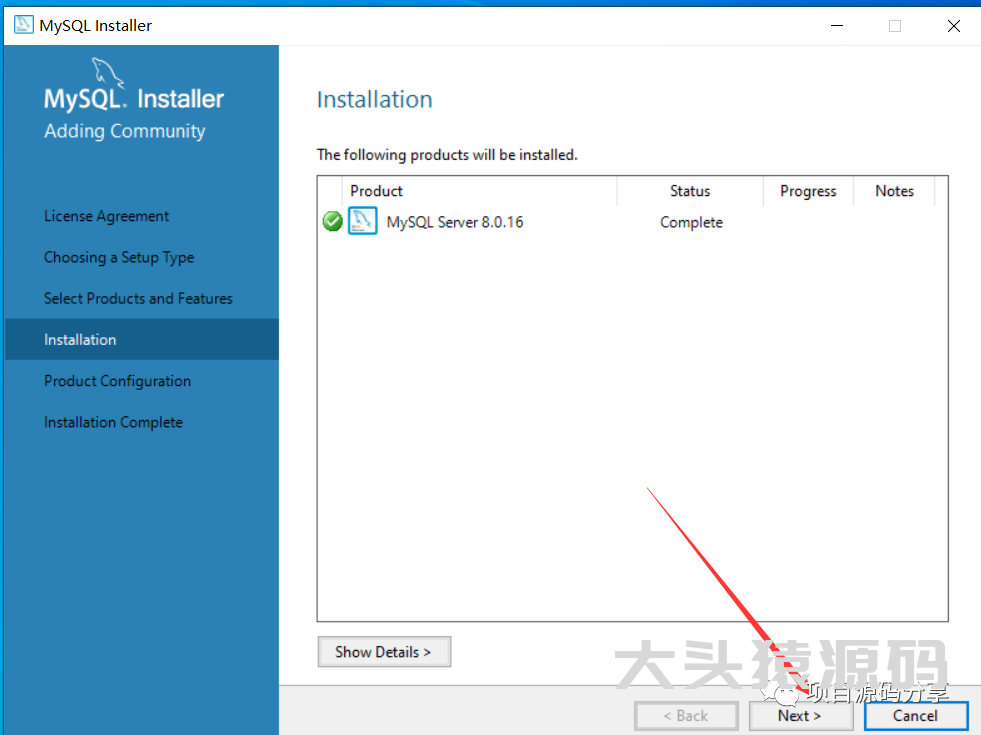
Task: Click the MySQL Server product icon
Action: pyautogui.click(x=362, y=221)
